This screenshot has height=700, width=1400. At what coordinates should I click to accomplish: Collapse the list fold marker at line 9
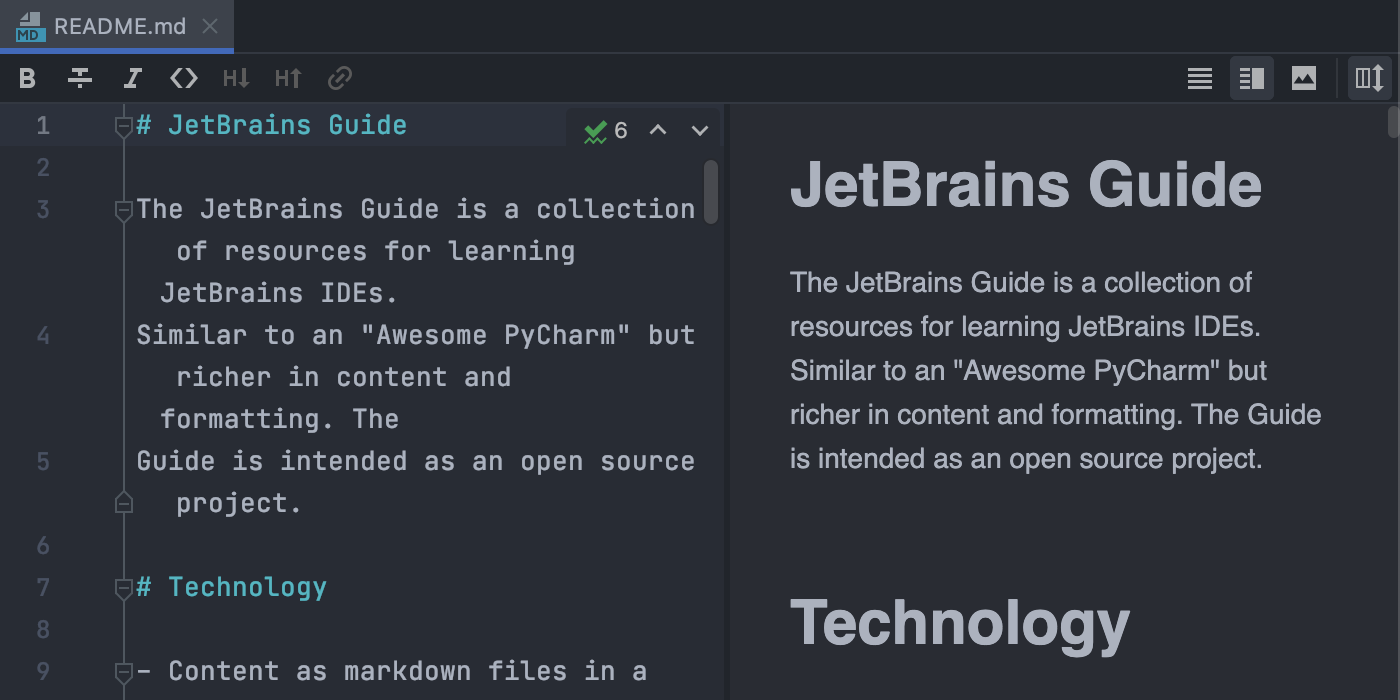[x=124, y=673]
